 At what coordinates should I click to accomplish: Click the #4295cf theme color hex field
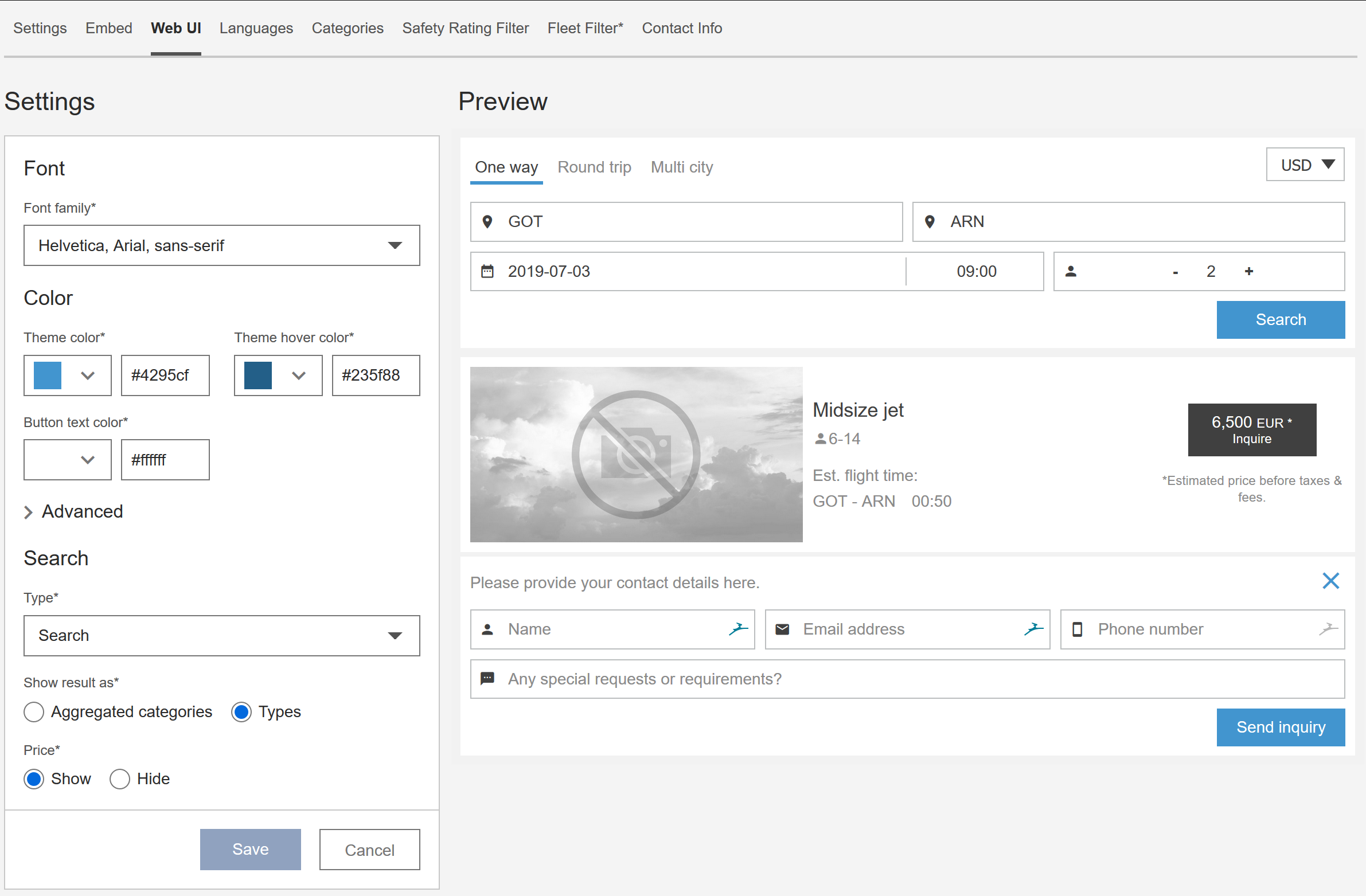tap(165, 375)
